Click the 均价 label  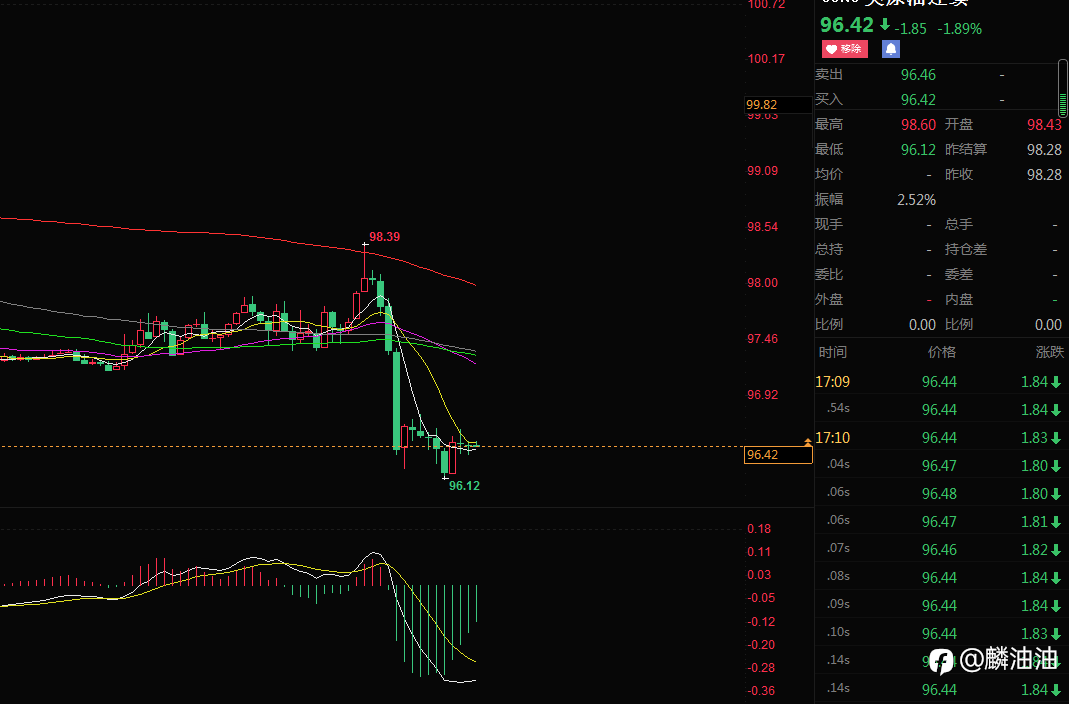point(829,174)
